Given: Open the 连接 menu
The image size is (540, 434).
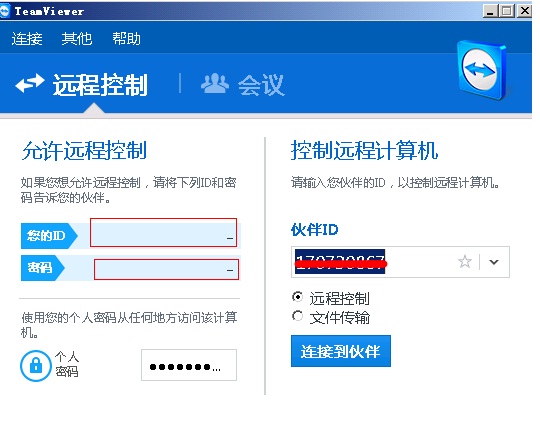Looking at the screenshot, I should point(27,38).
